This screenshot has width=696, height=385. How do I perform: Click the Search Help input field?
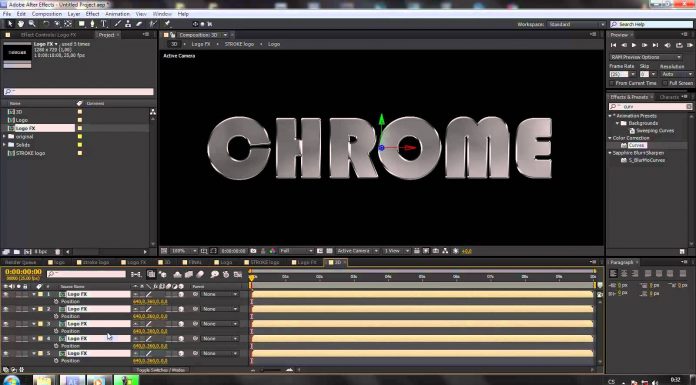(651, 24)
